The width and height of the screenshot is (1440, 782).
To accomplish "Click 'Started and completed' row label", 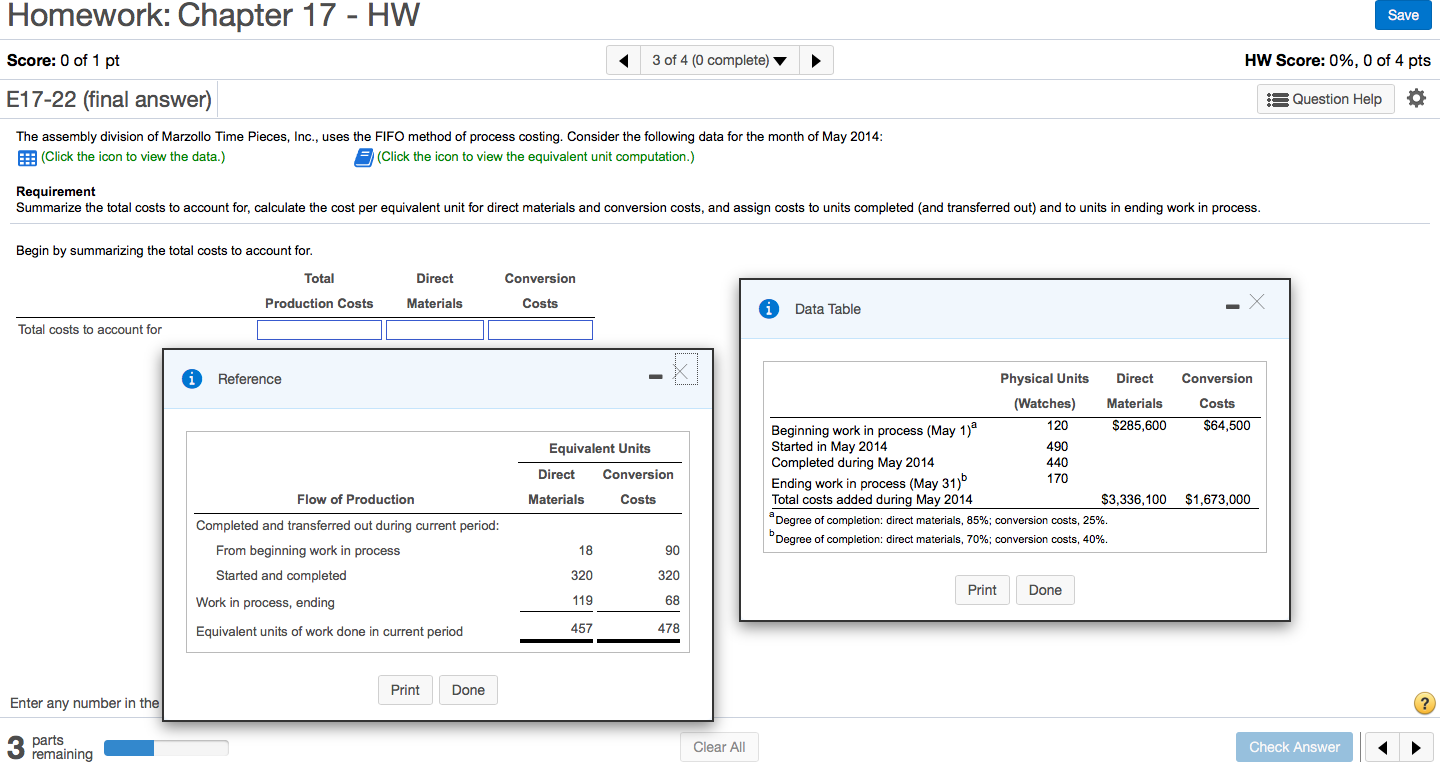I will click(281, 576).
